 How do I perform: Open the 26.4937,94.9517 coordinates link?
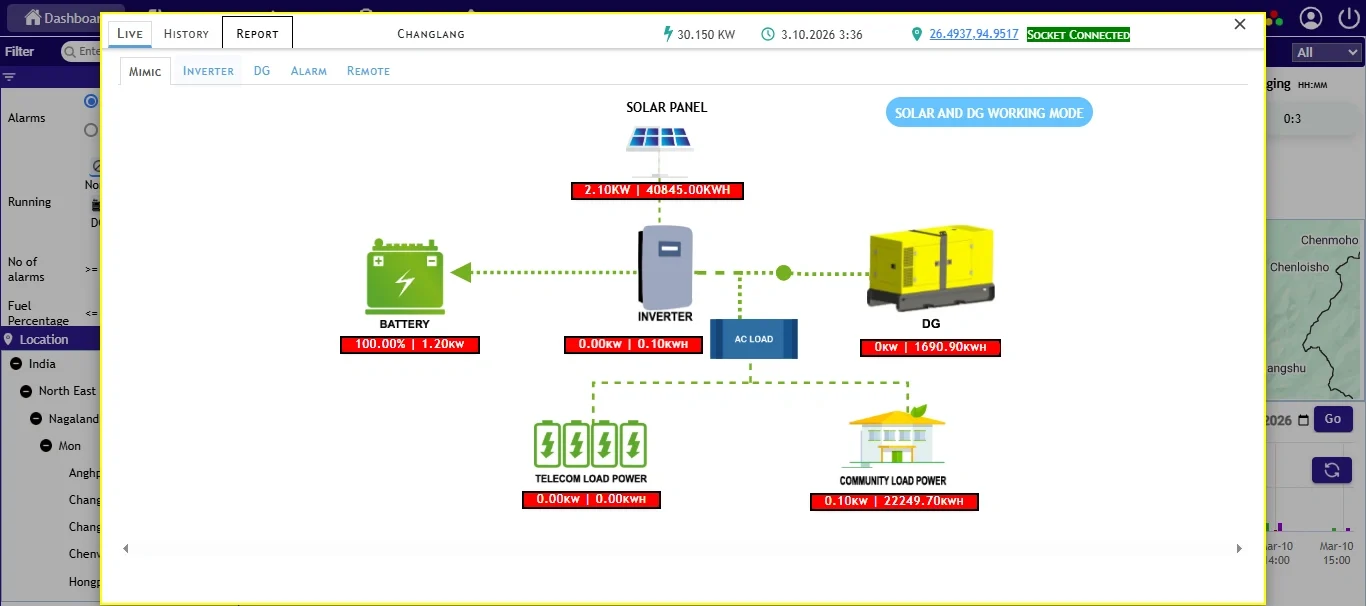coord(973,33)
